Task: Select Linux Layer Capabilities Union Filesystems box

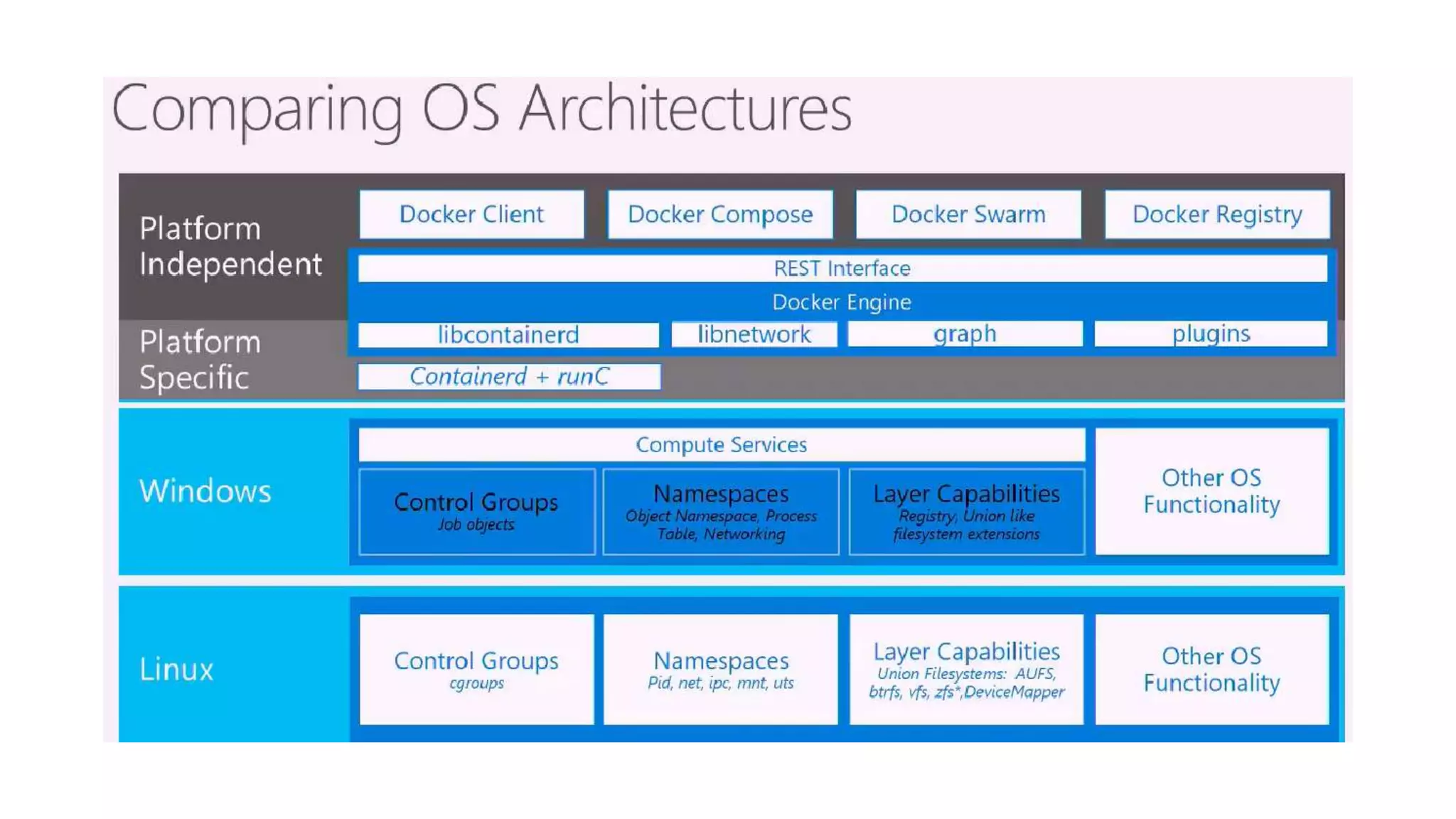Action: pos(966,669)
